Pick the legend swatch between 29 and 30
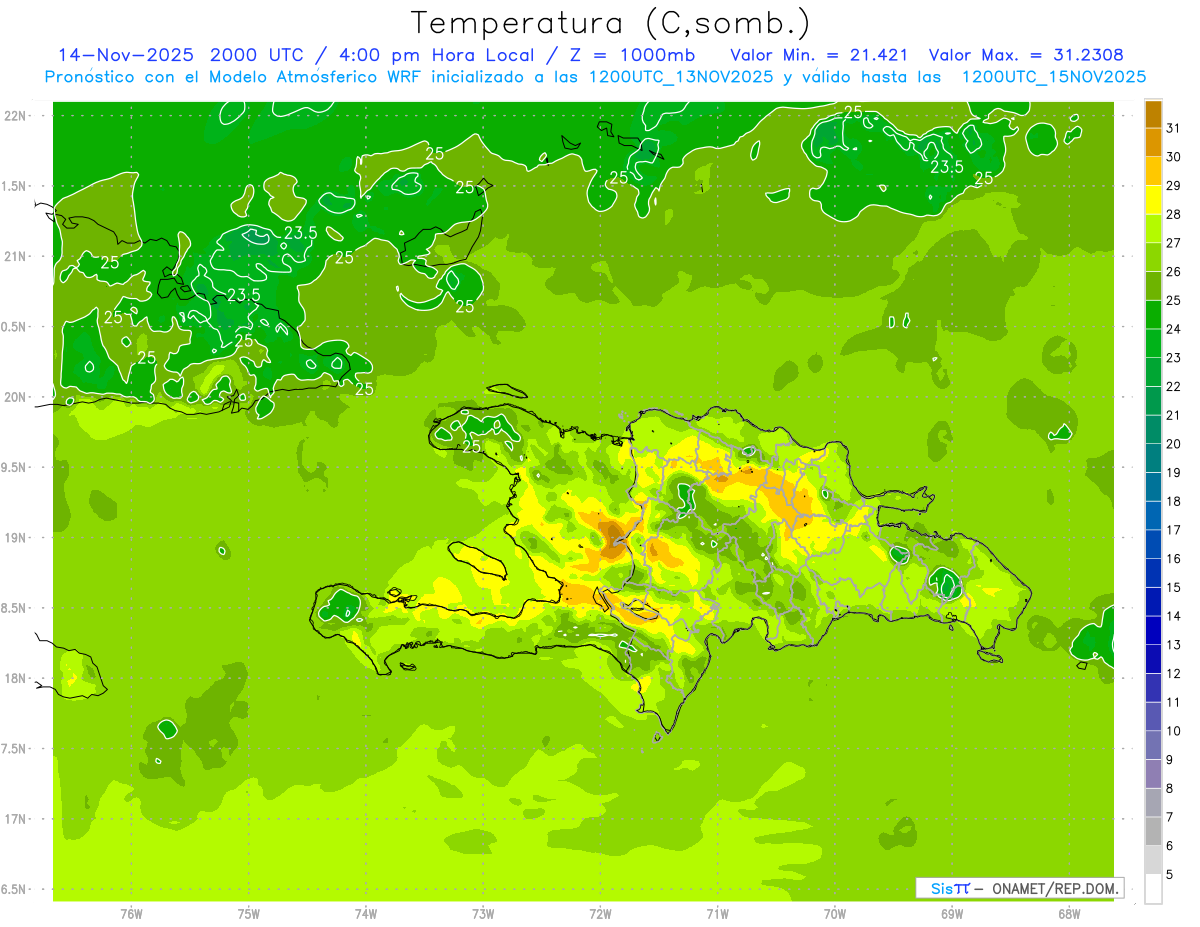The image size is (1200, 927). pos(1153,172)
